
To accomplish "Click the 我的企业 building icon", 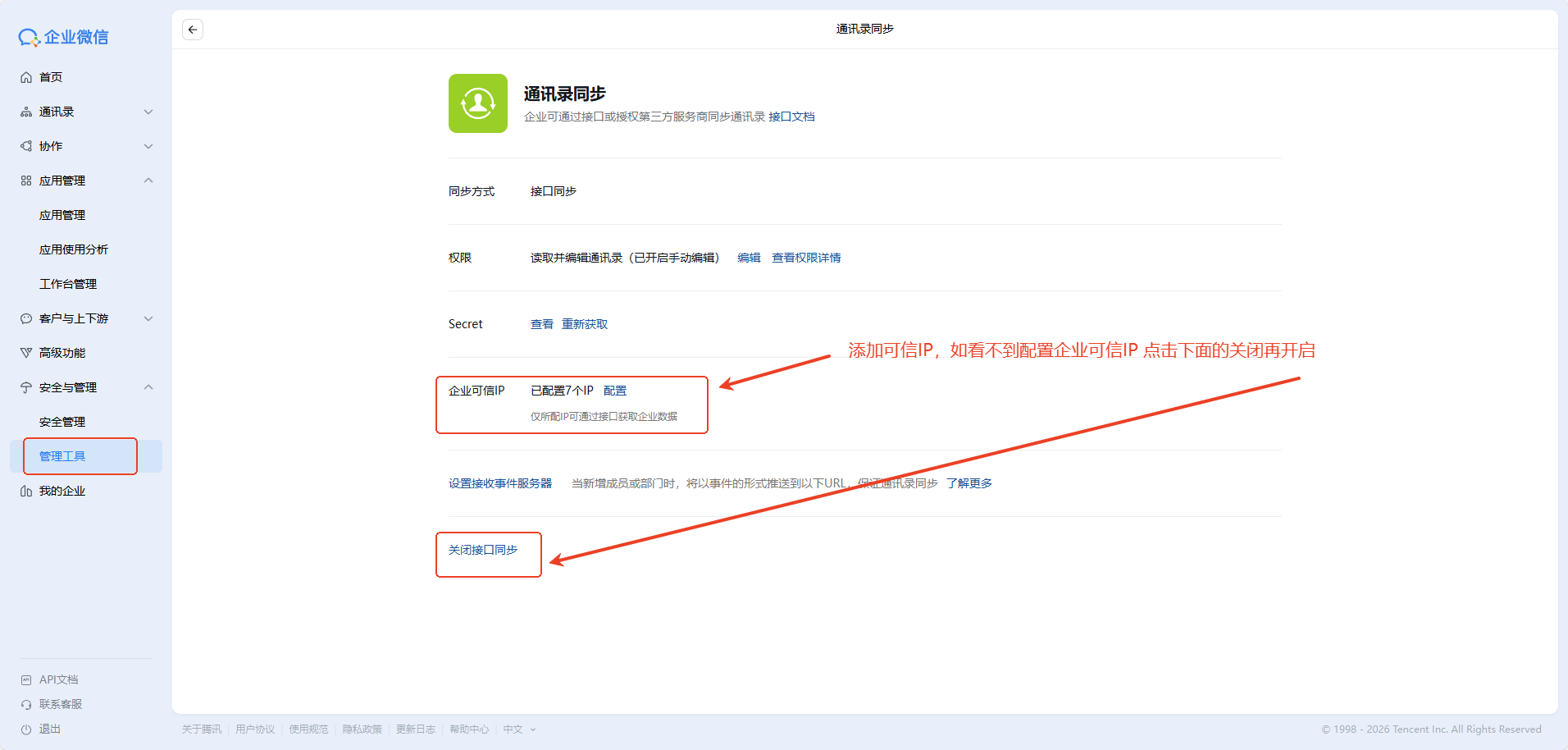I will (26, 491).
